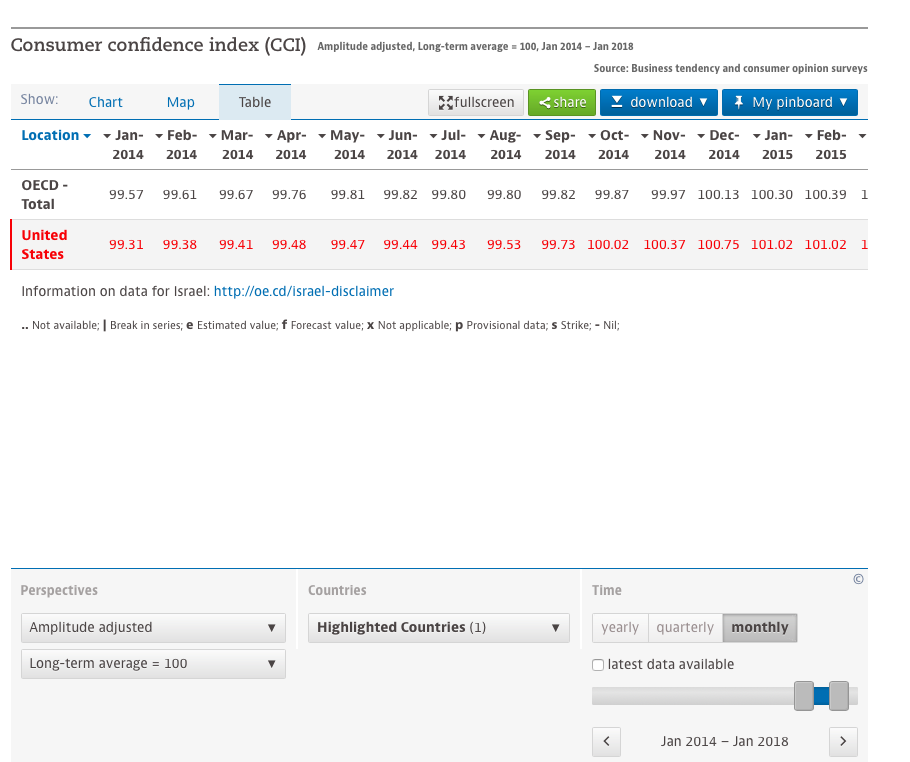Click the My pinboard button
Screen dimensions: 910x762
click(790, 102)
